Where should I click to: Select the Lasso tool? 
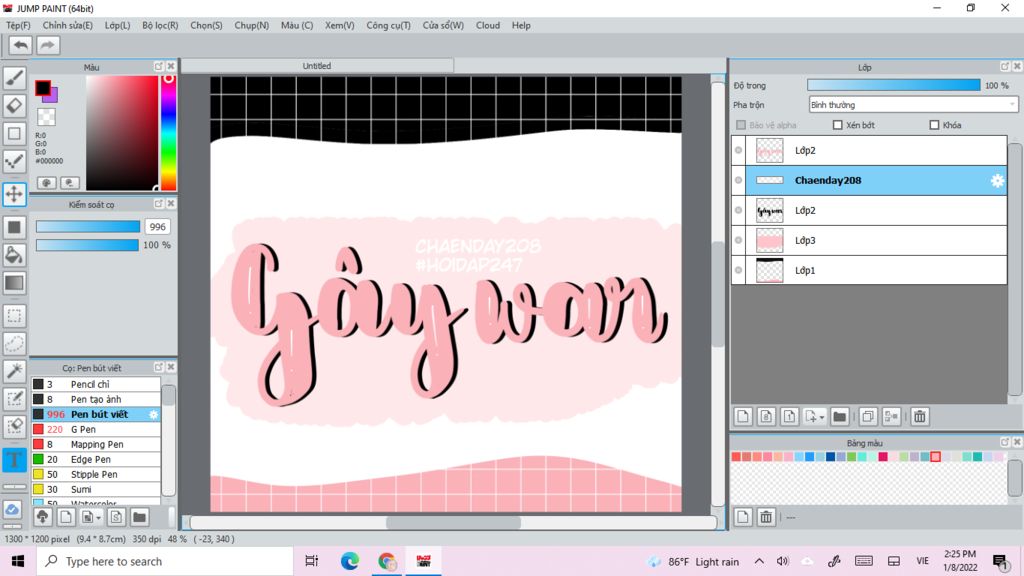pyautogui.click(x=14, y=344)
